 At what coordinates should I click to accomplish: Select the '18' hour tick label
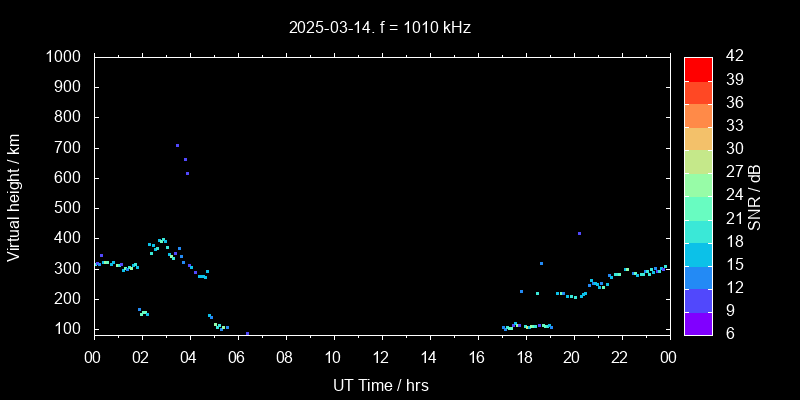tap(524, 356)
